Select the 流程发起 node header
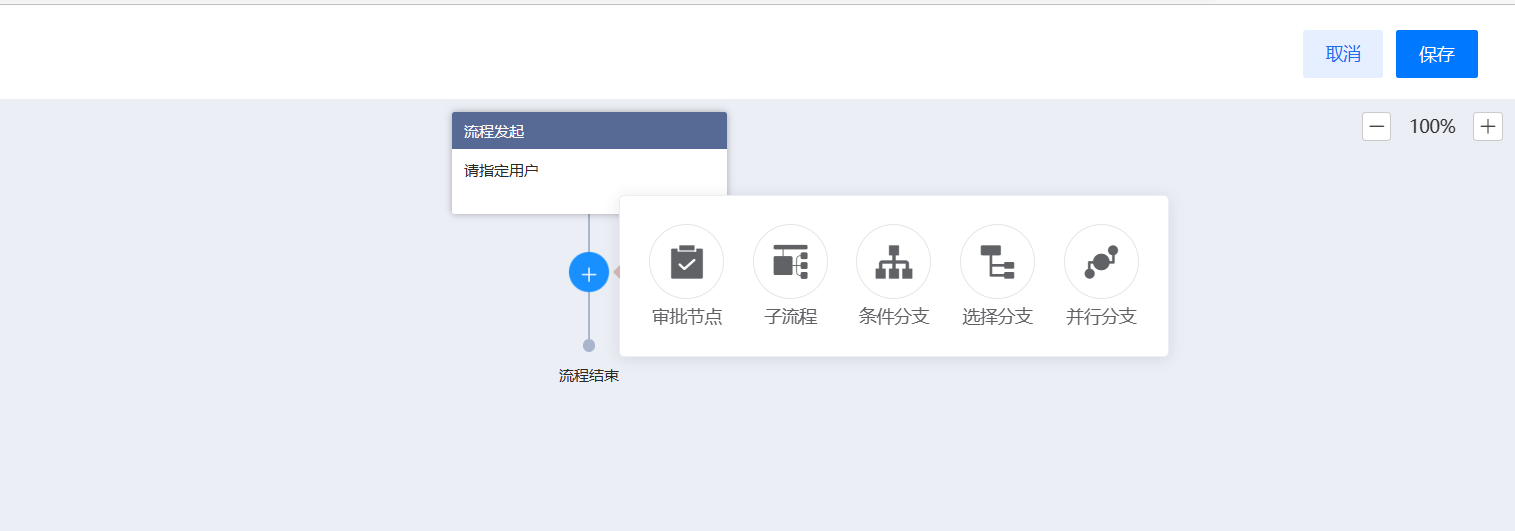 (589, 131)
